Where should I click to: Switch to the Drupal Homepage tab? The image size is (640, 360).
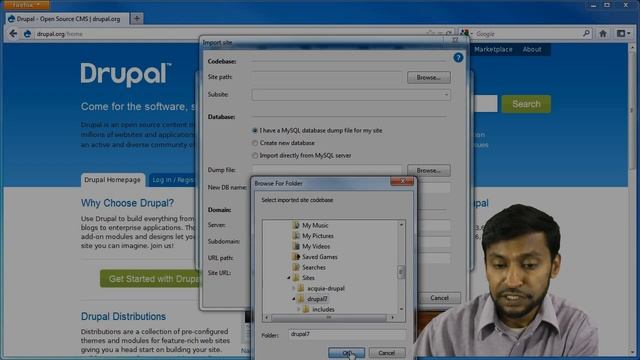[112, 180]
